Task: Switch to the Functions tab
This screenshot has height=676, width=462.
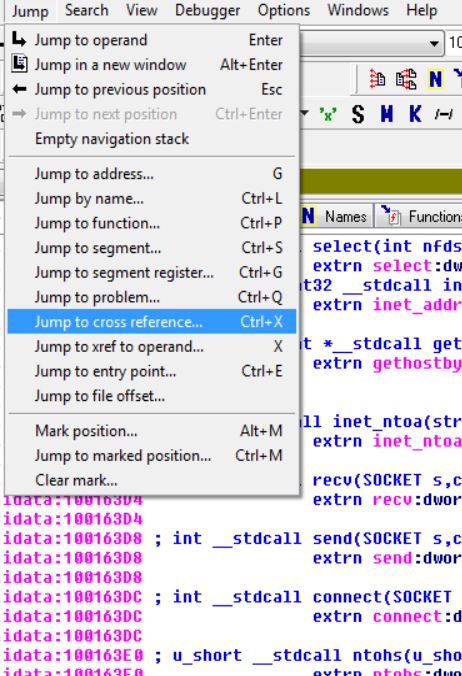Action: tap(420, 216)
